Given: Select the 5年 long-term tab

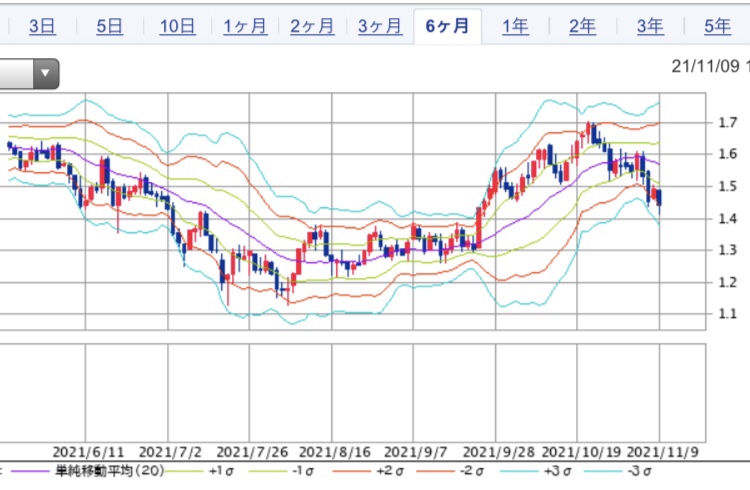Looking at the screenshot, I should pyautogui.click(x=716, y=27).
